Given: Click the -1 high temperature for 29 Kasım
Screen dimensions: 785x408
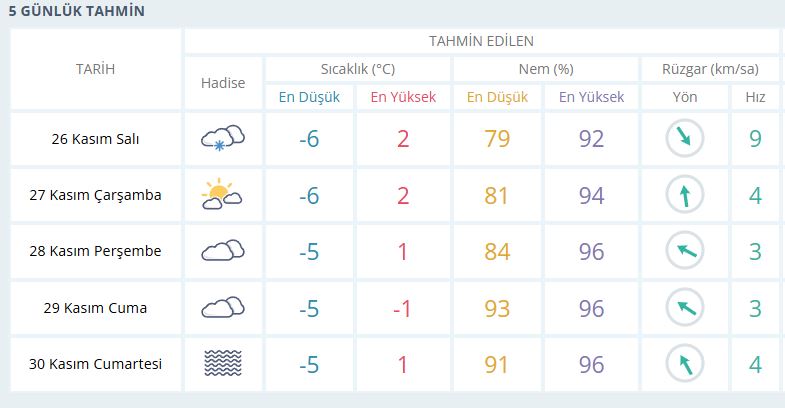Looking at the screenshot, I should 403,308.
